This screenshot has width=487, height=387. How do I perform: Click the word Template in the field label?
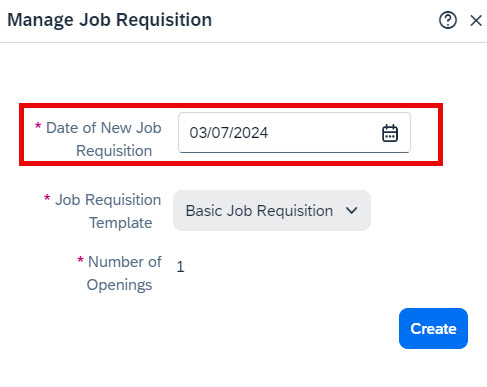coord(121,223)
